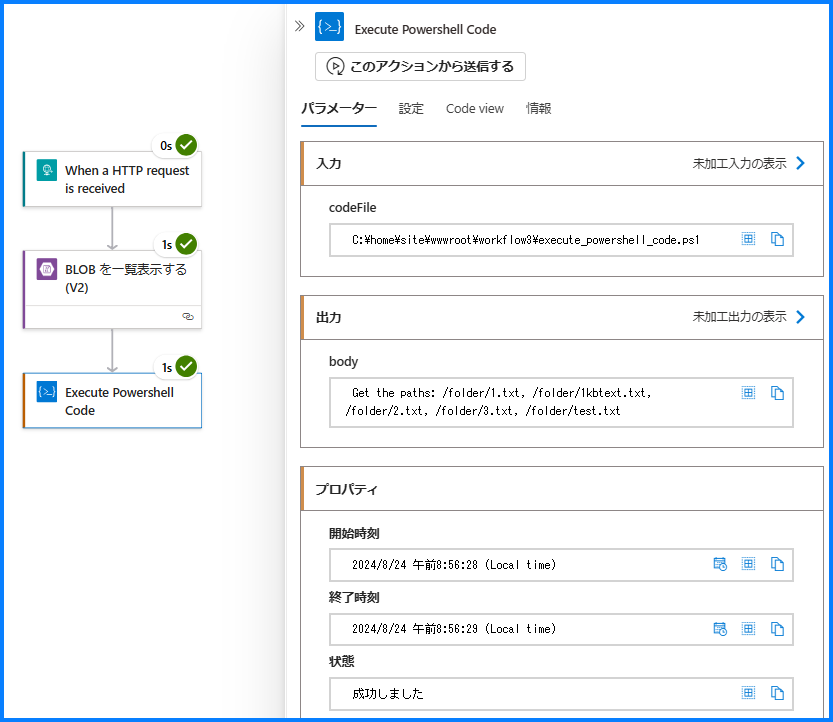Viewport: 833px width, 722px height.
Task: Click the 出力 section header
Action: (x=562, y=318)
